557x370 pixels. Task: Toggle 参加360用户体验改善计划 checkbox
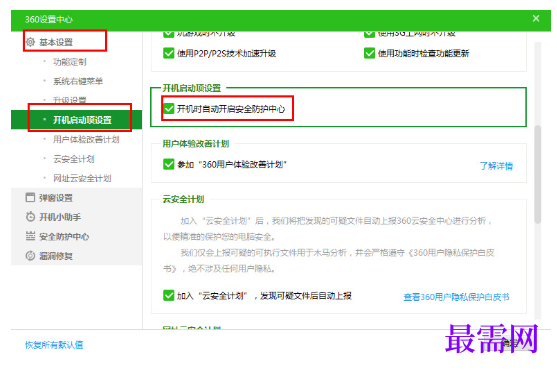(x=168, y=164)
